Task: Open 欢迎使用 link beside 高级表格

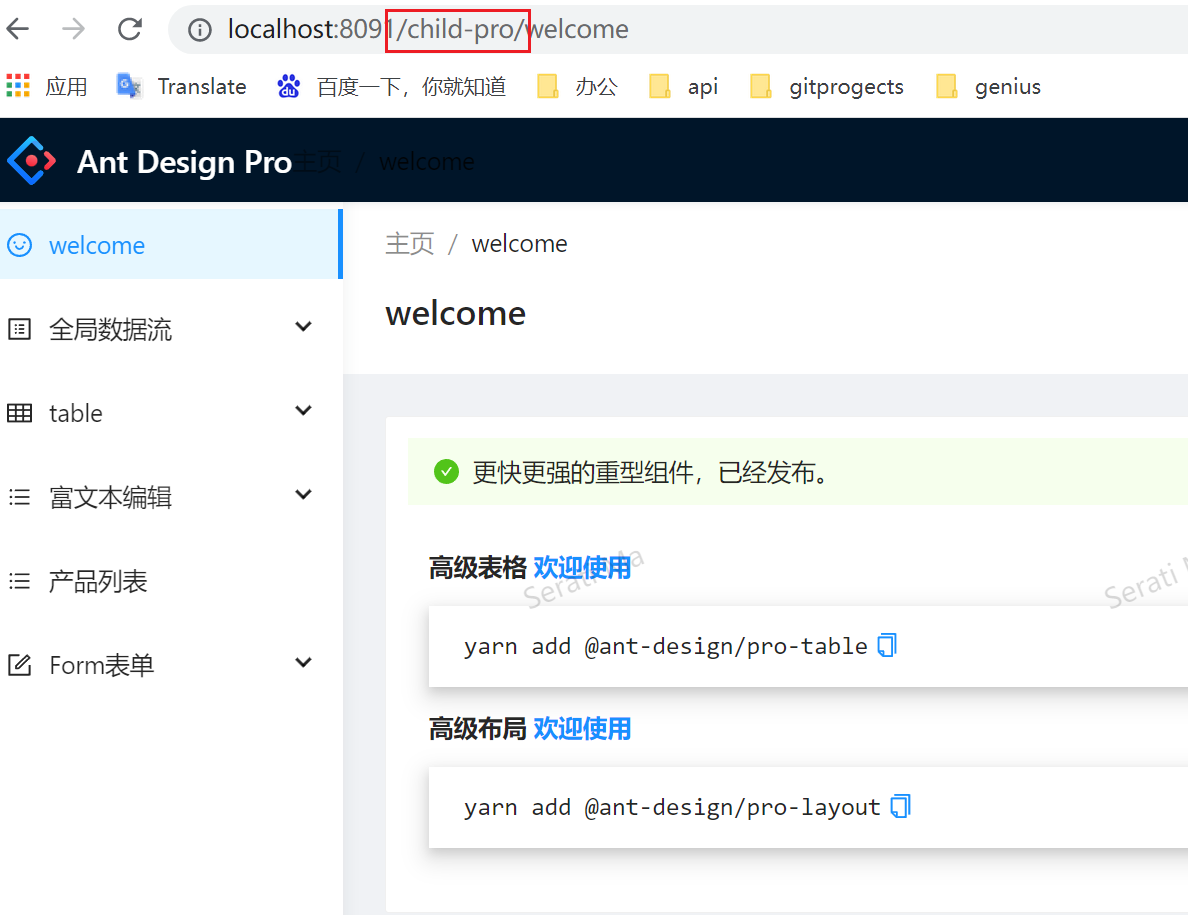Action: click(x=582, y=567)
